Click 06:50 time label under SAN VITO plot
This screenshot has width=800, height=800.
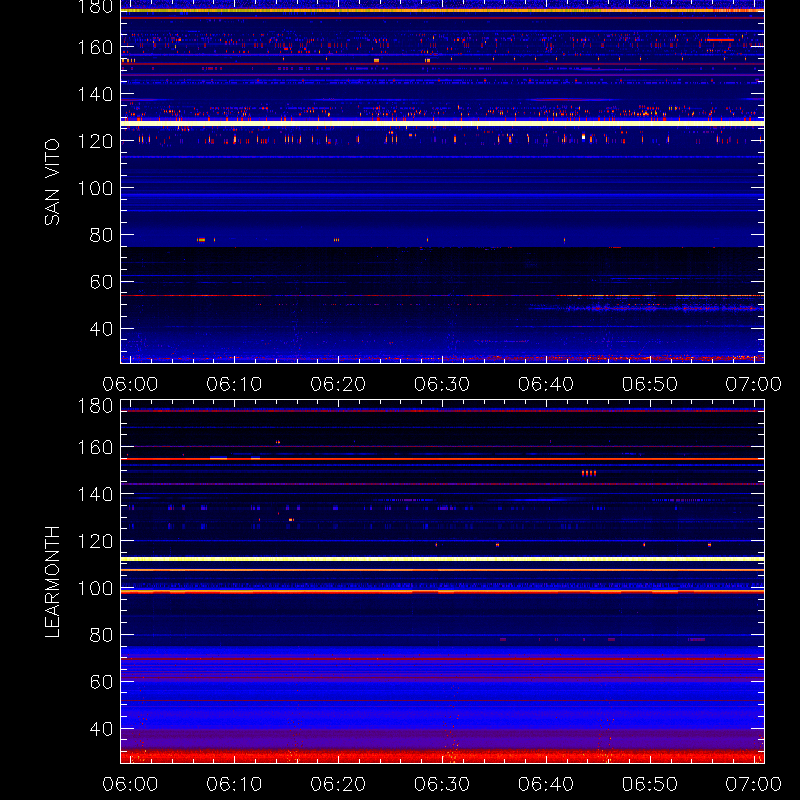click(649, 384)
